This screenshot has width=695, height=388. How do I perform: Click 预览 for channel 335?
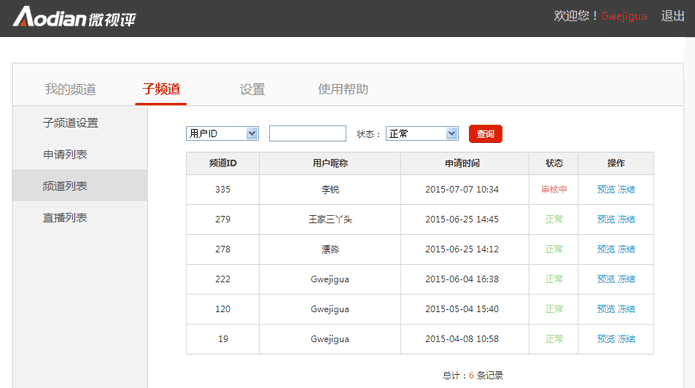(x=606, y=189)
